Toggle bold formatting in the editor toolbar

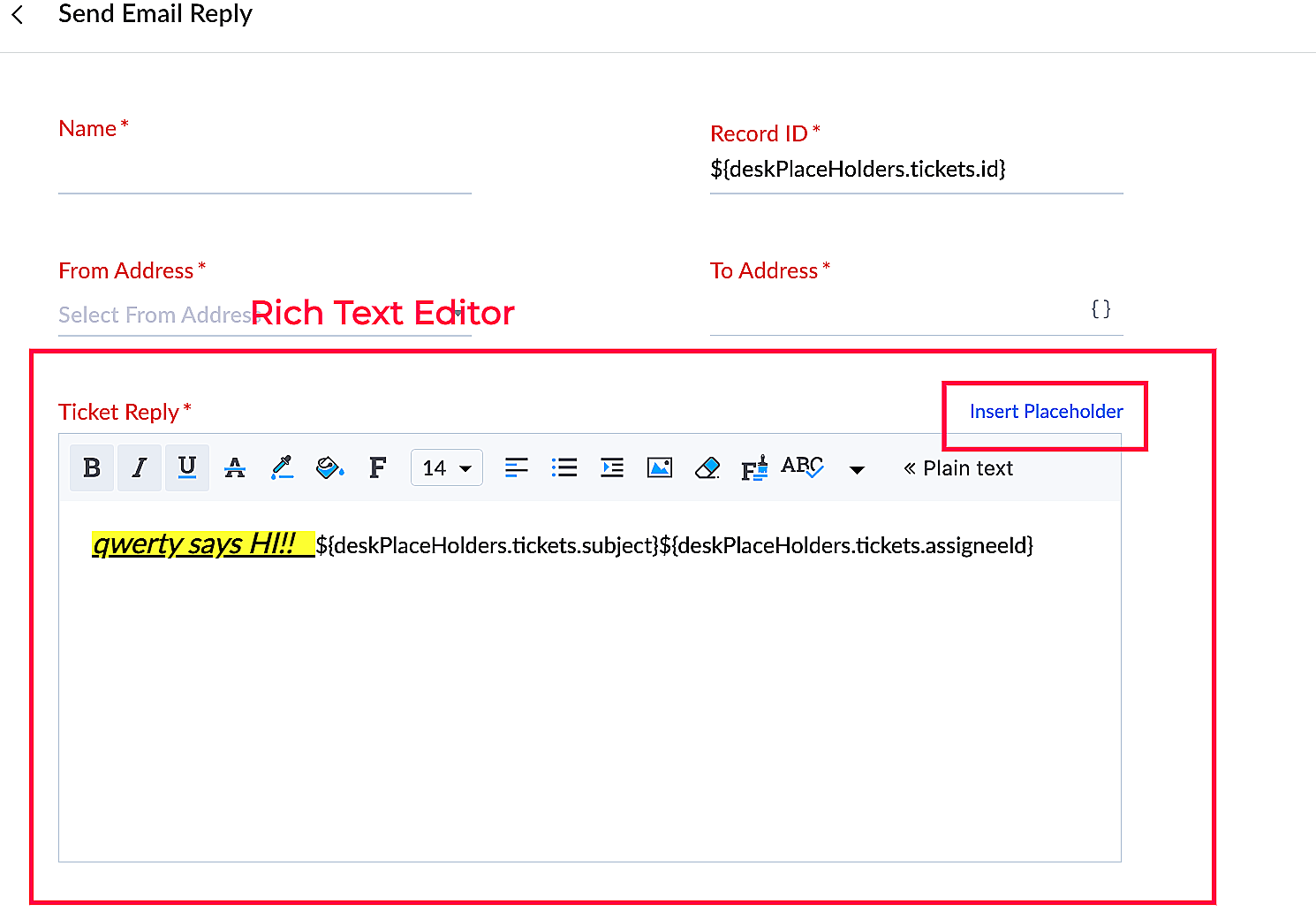tap(92, 467)
